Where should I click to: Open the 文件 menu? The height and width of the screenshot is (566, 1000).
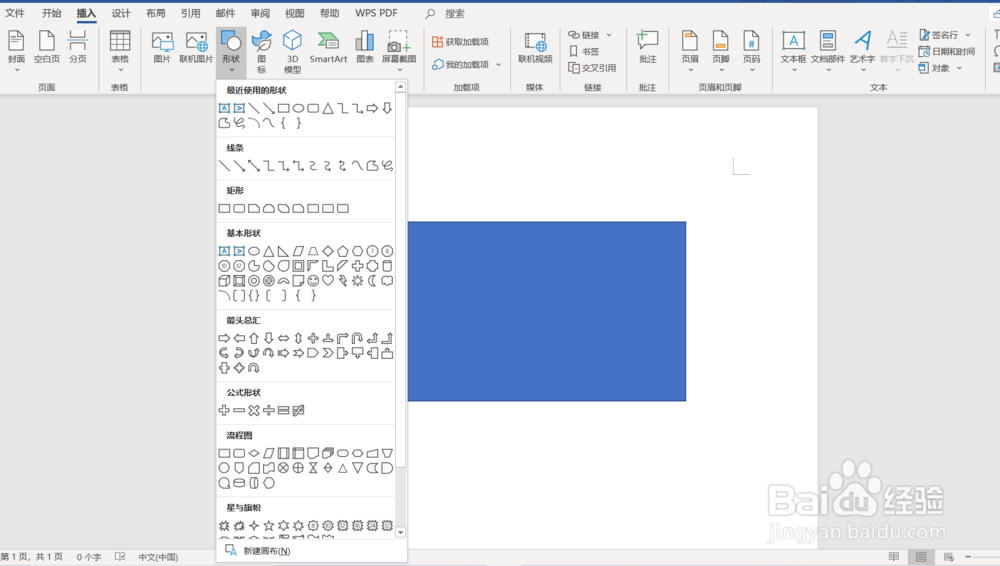pos(15,13)
